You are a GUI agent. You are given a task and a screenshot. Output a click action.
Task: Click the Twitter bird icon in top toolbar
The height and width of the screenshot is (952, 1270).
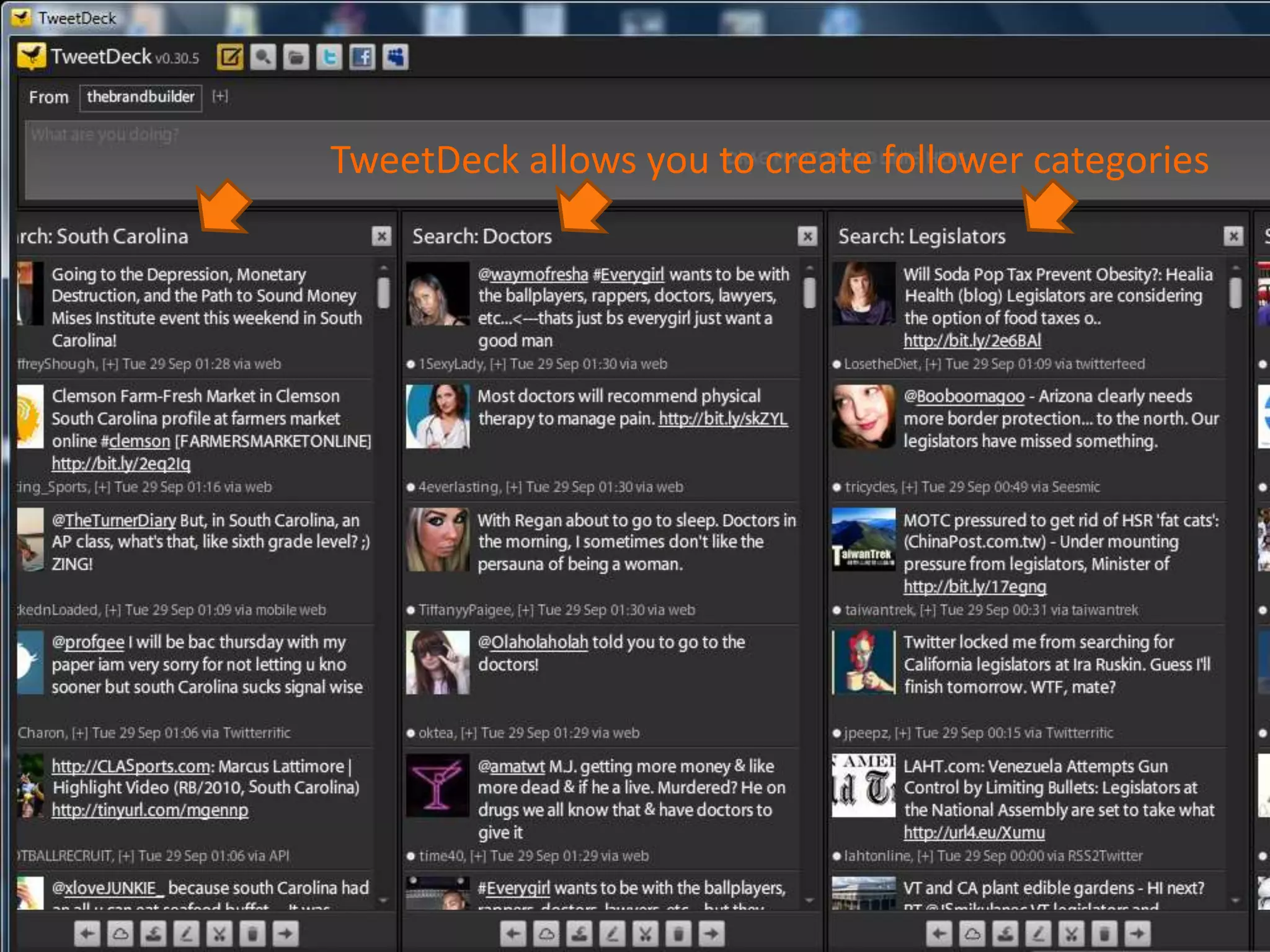click(x=329, y=58)
